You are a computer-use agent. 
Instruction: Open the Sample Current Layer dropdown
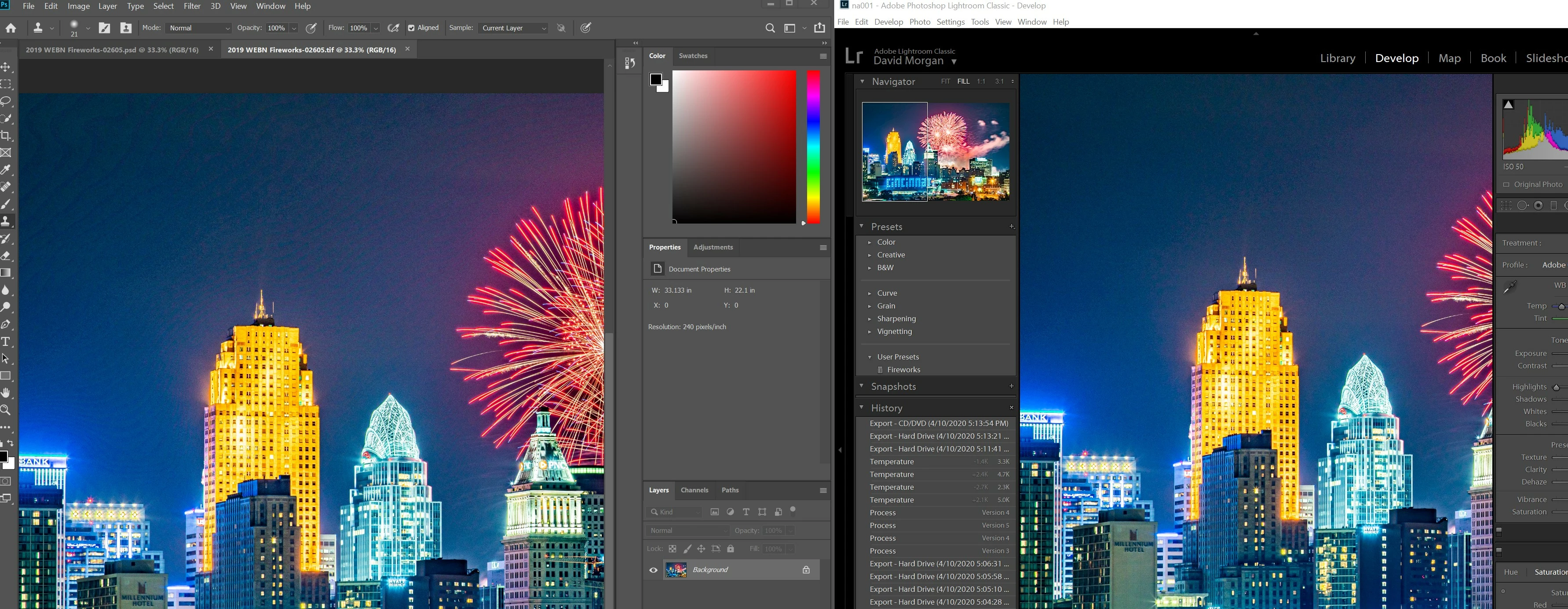click(x=514, y=28)
